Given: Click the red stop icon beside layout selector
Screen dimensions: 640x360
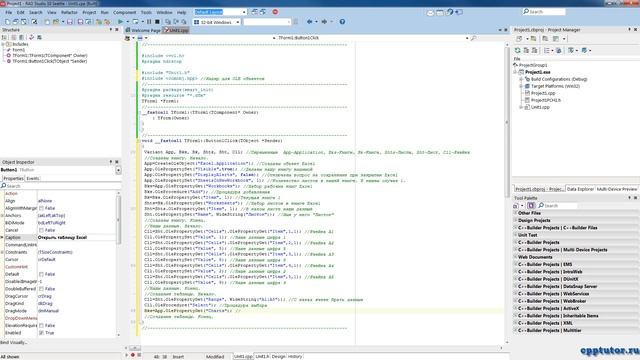Looking at the screenshot, I should coord(275,12).
